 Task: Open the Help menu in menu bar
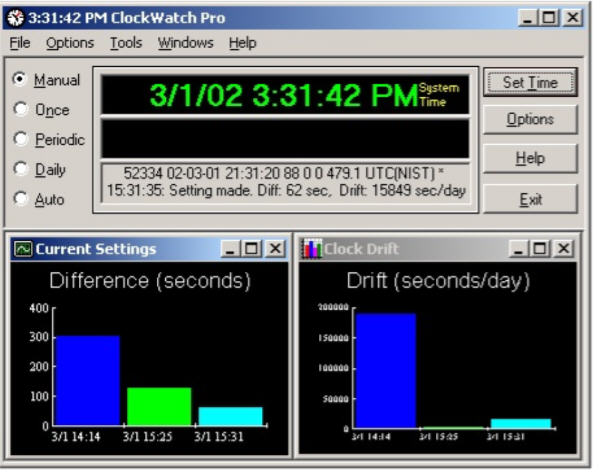[x=243, y=43]
